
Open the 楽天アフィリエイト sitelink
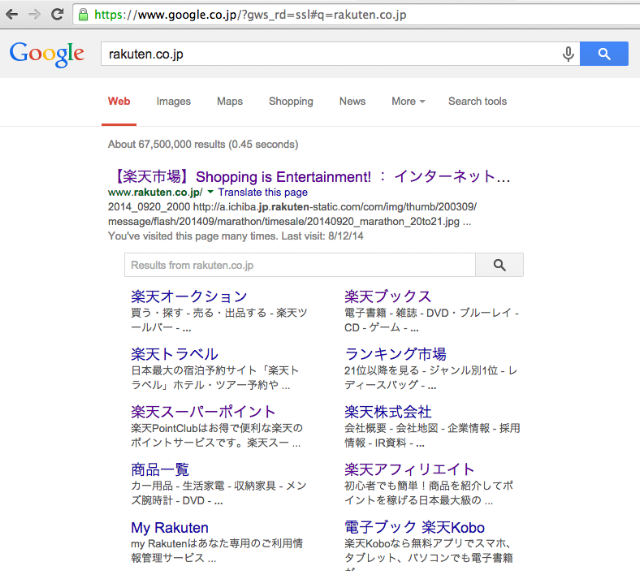(x=409, y=470)
